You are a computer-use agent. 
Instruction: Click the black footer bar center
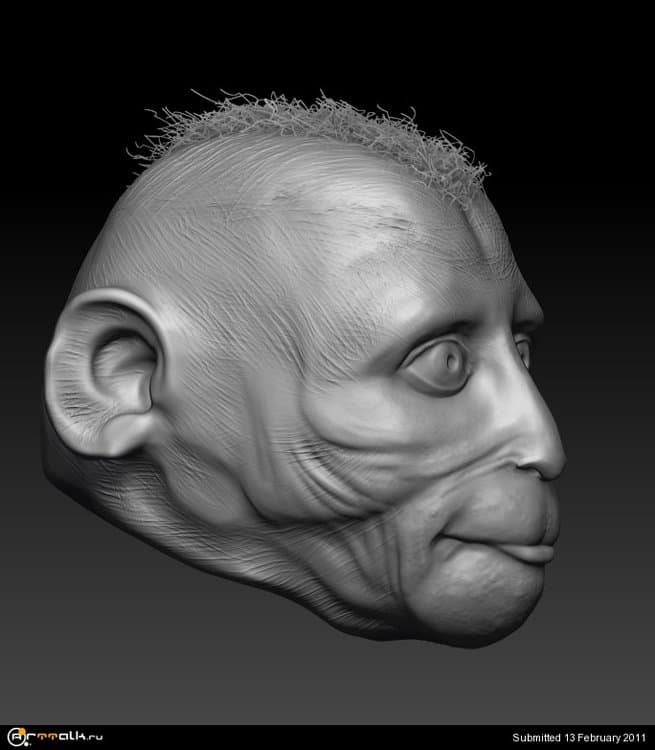coord(327,737)
